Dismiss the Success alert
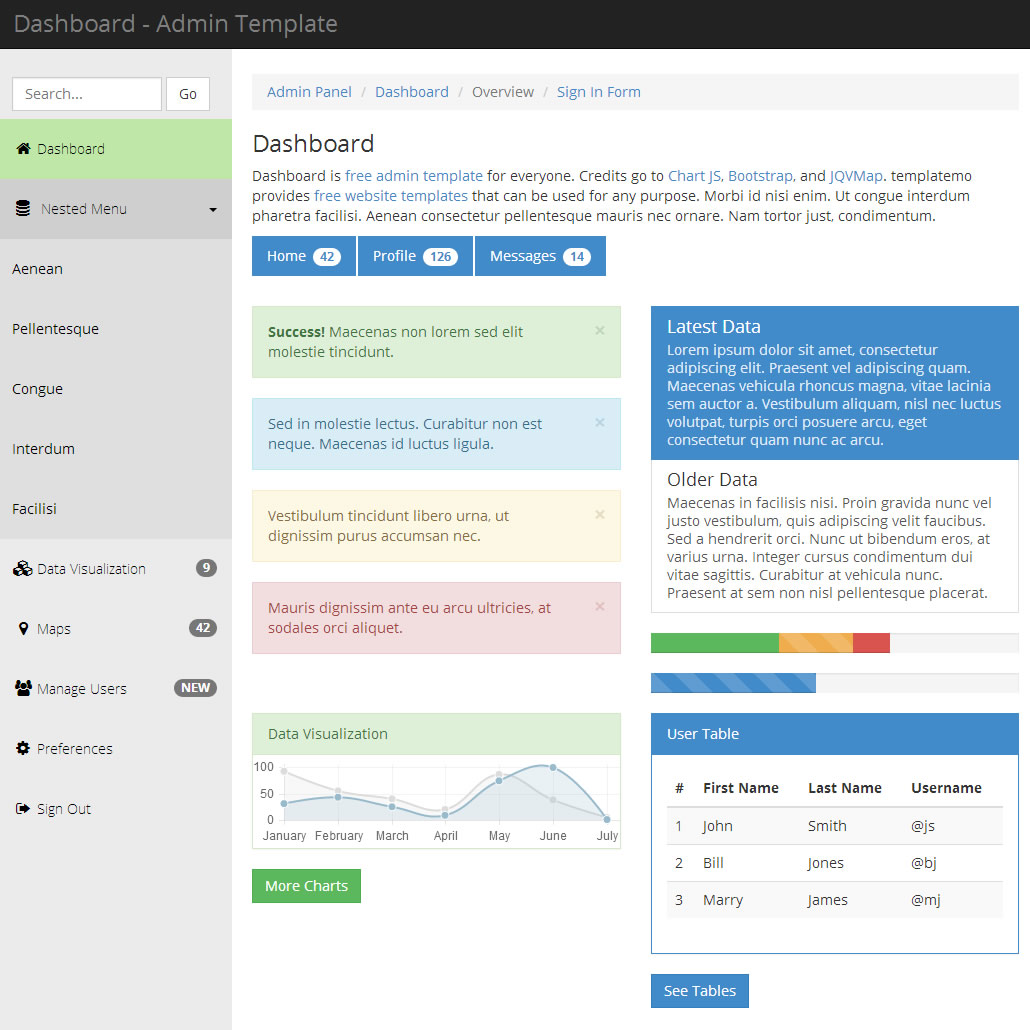Image resolution: width=1030 pixels, height=1030 pixels. click(x=599, y=330)
